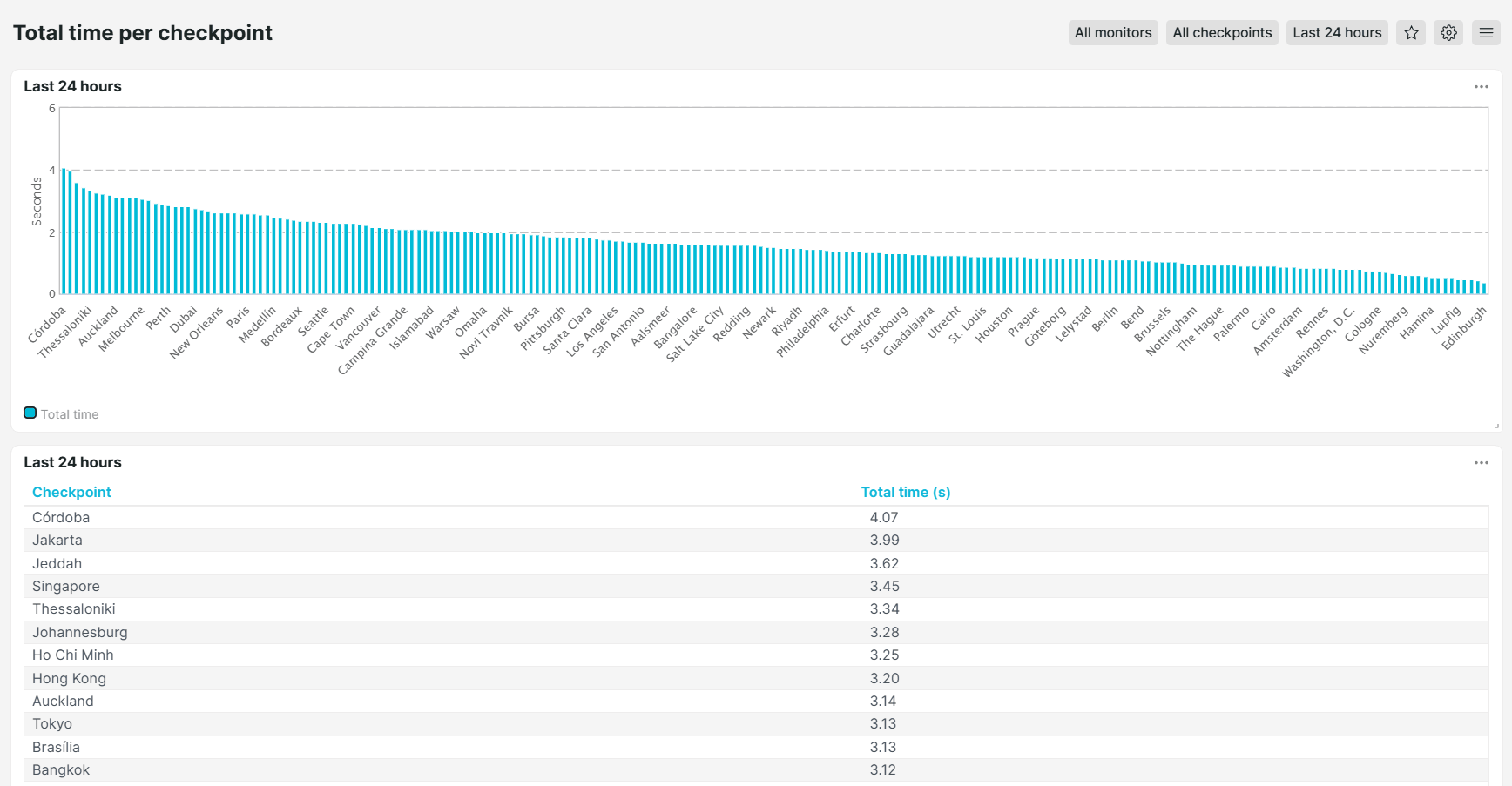Select the Córdoba row in the table
The width and height of the screenshot is (1512, 786).
pyautogui.click(x=348, y=517)
